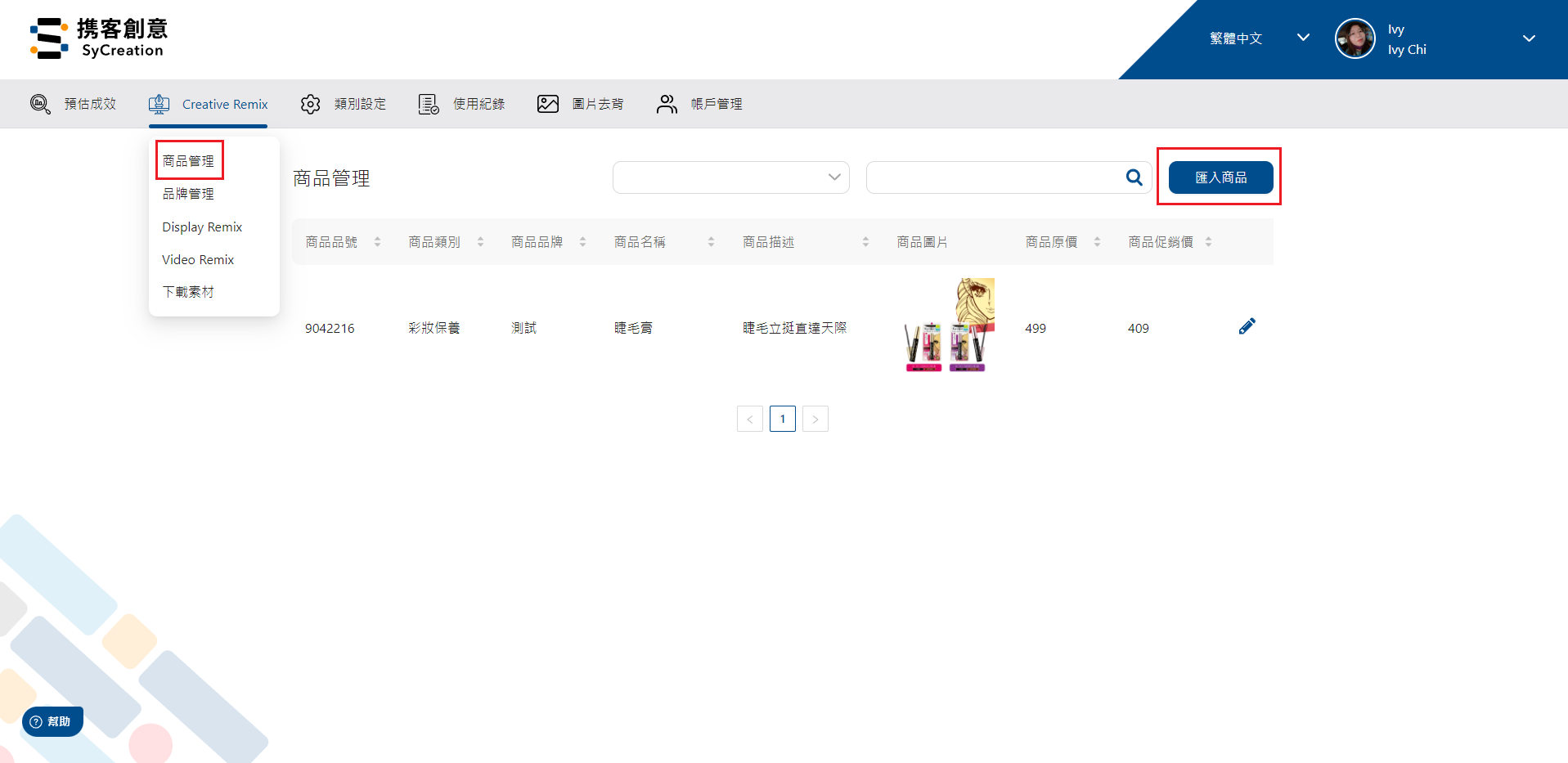This screenshot has width=1568, height=763.
Task: Open the 使用紀錄 menu
Action: (x=478, y=104)
